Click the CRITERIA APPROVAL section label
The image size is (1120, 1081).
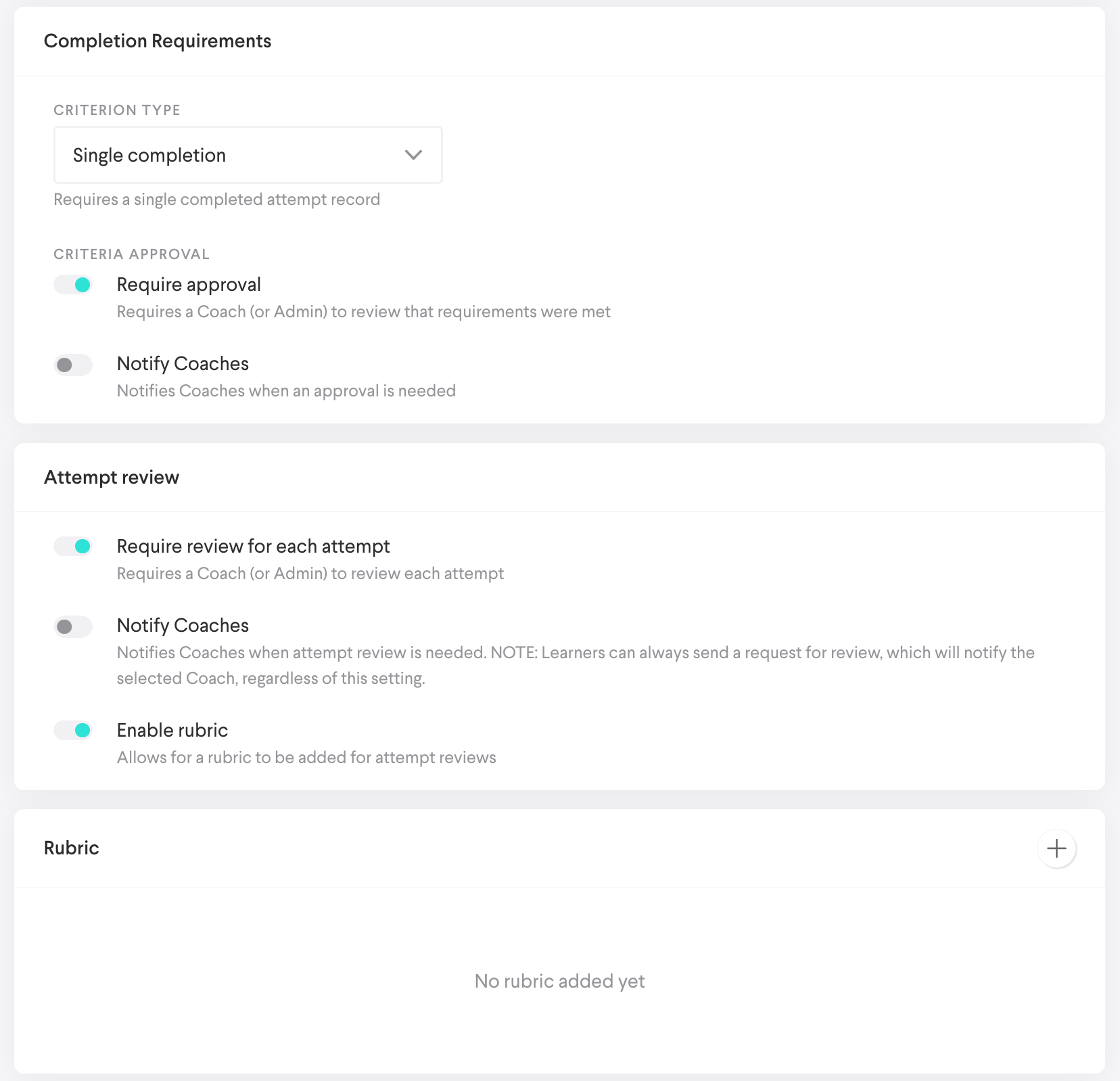pos(132,254)
